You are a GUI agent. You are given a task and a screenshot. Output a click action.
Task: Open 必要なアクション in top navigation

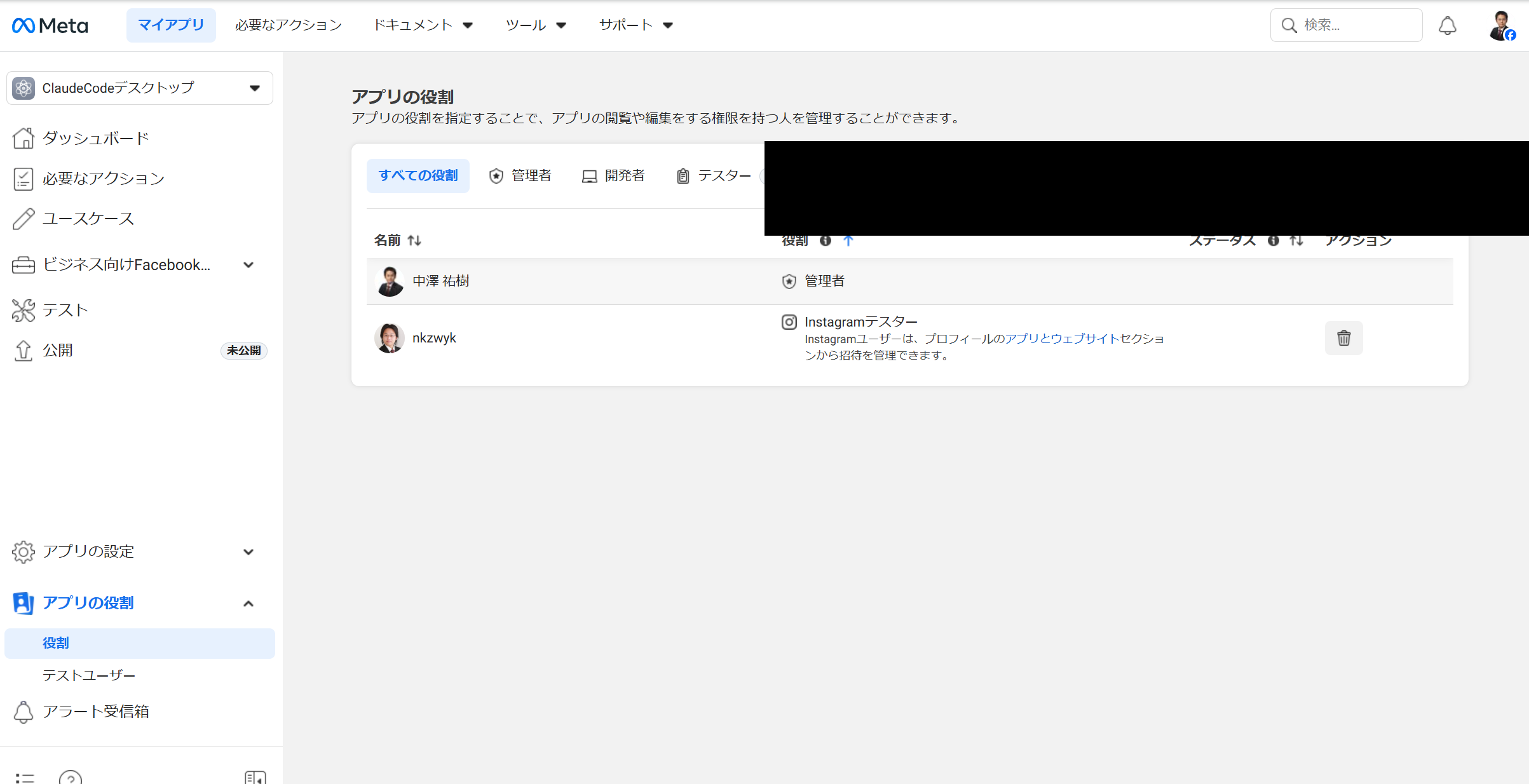289,25
